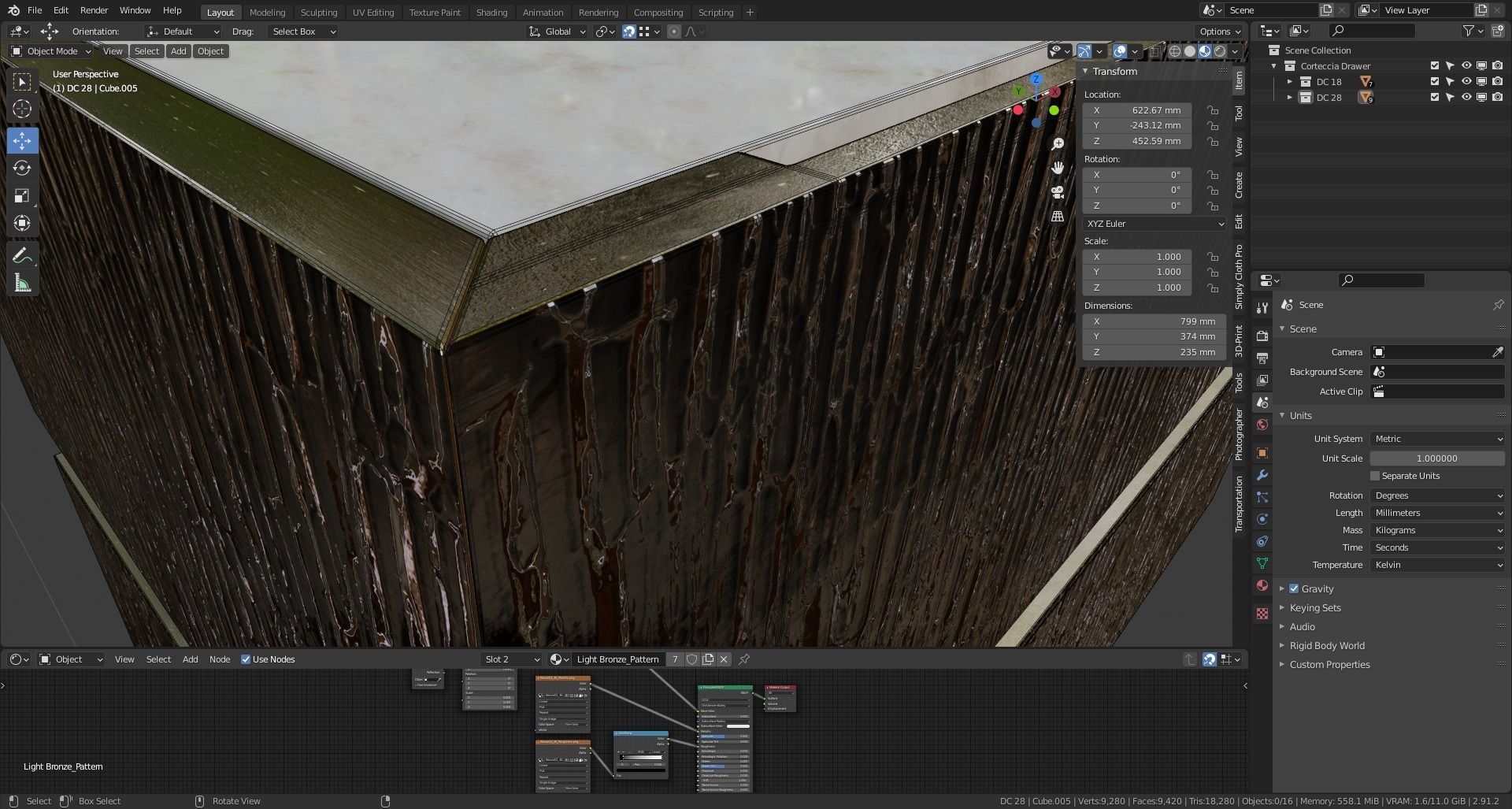Toggle X-ray mode in viewport
The image size is (1512, 809).
pos(1154,51)
